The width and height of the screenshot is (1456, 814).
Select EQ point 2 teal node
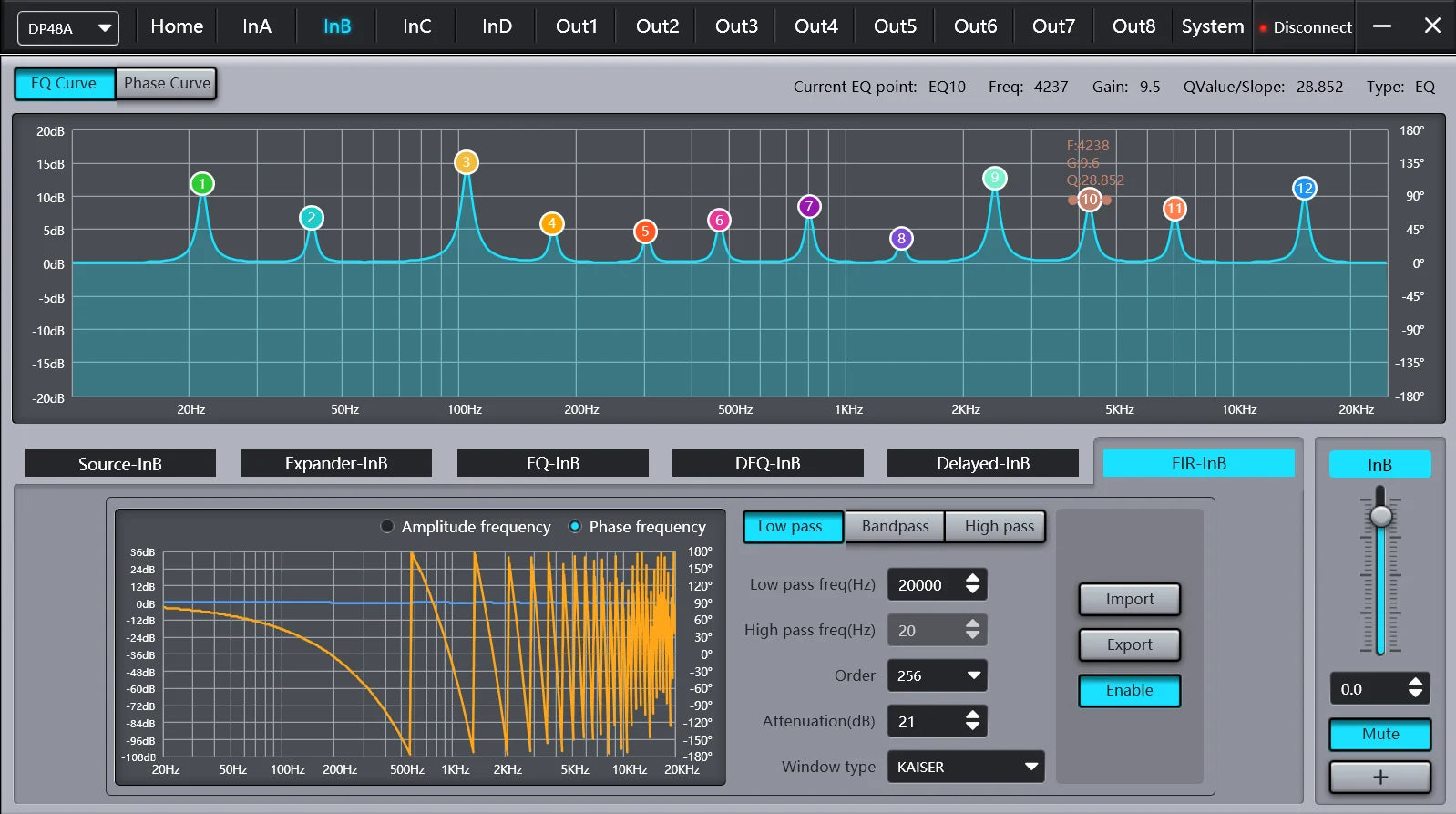tap(312, 218)
